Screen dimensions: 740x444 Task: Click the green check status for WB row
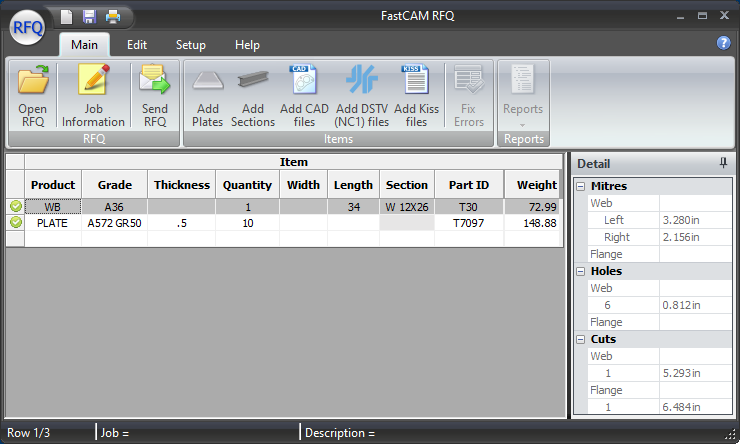16,206
